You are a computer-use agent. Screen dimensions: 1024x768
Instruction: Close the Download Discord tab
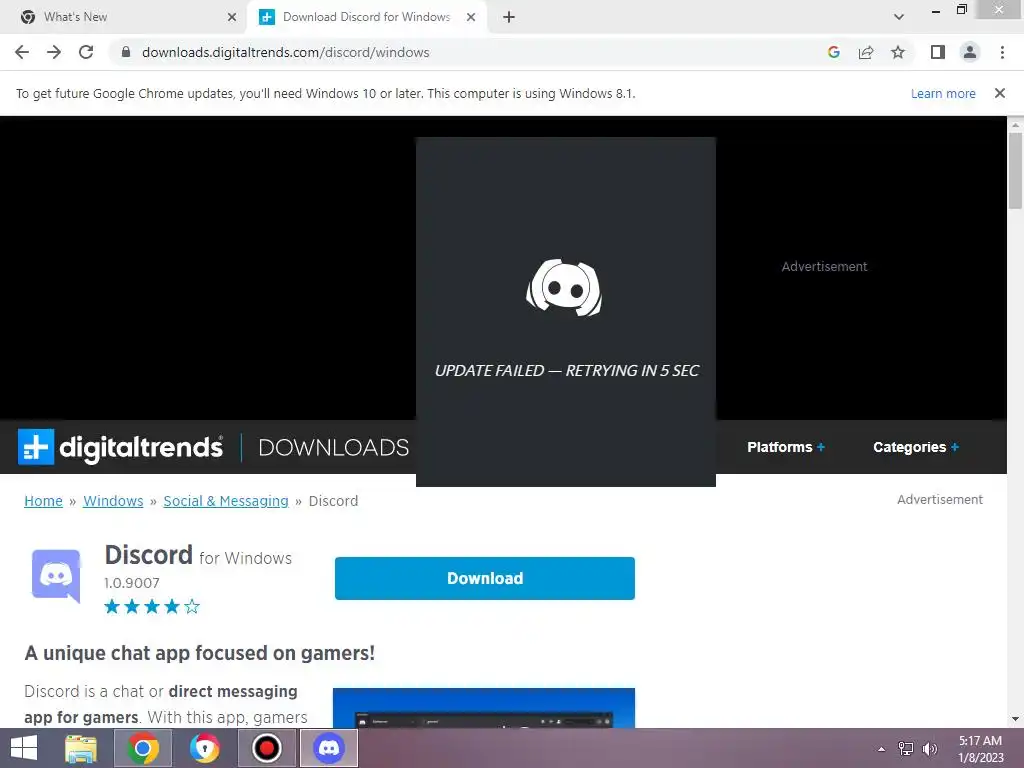(x=471, y=17)
